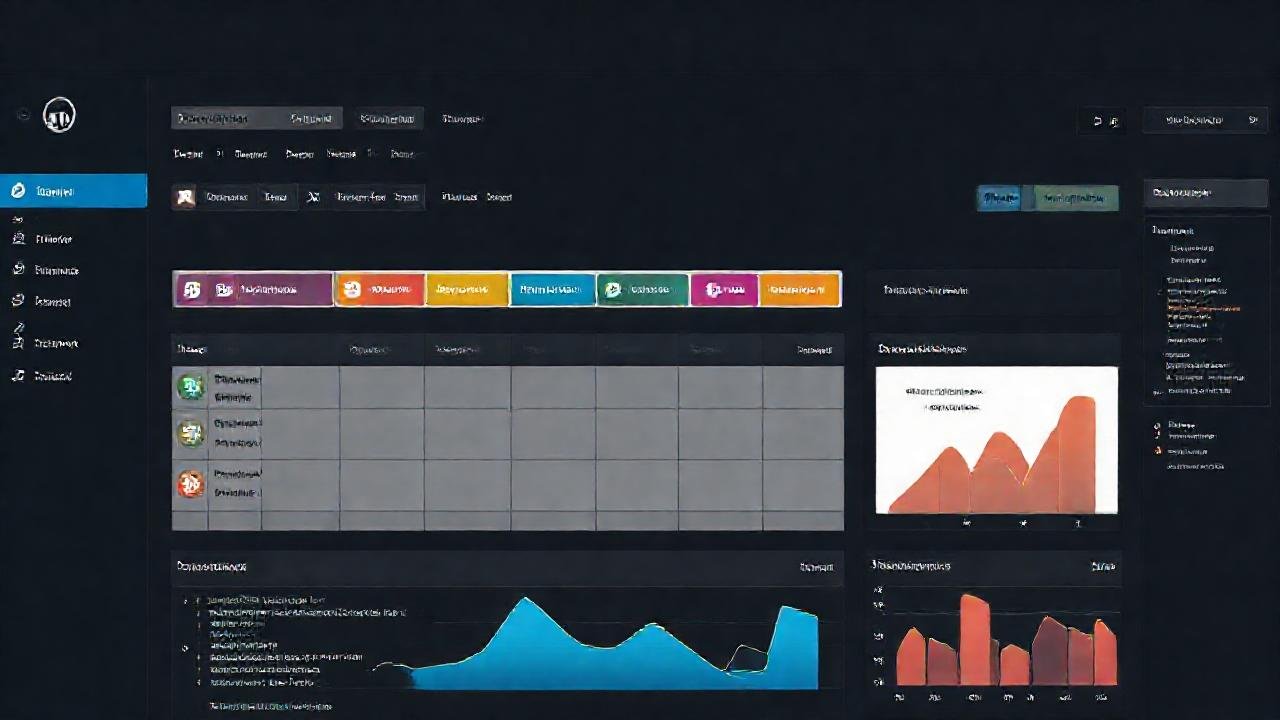
Task: Select the orange tile ending the colored strip
Action: click(798, 290)
